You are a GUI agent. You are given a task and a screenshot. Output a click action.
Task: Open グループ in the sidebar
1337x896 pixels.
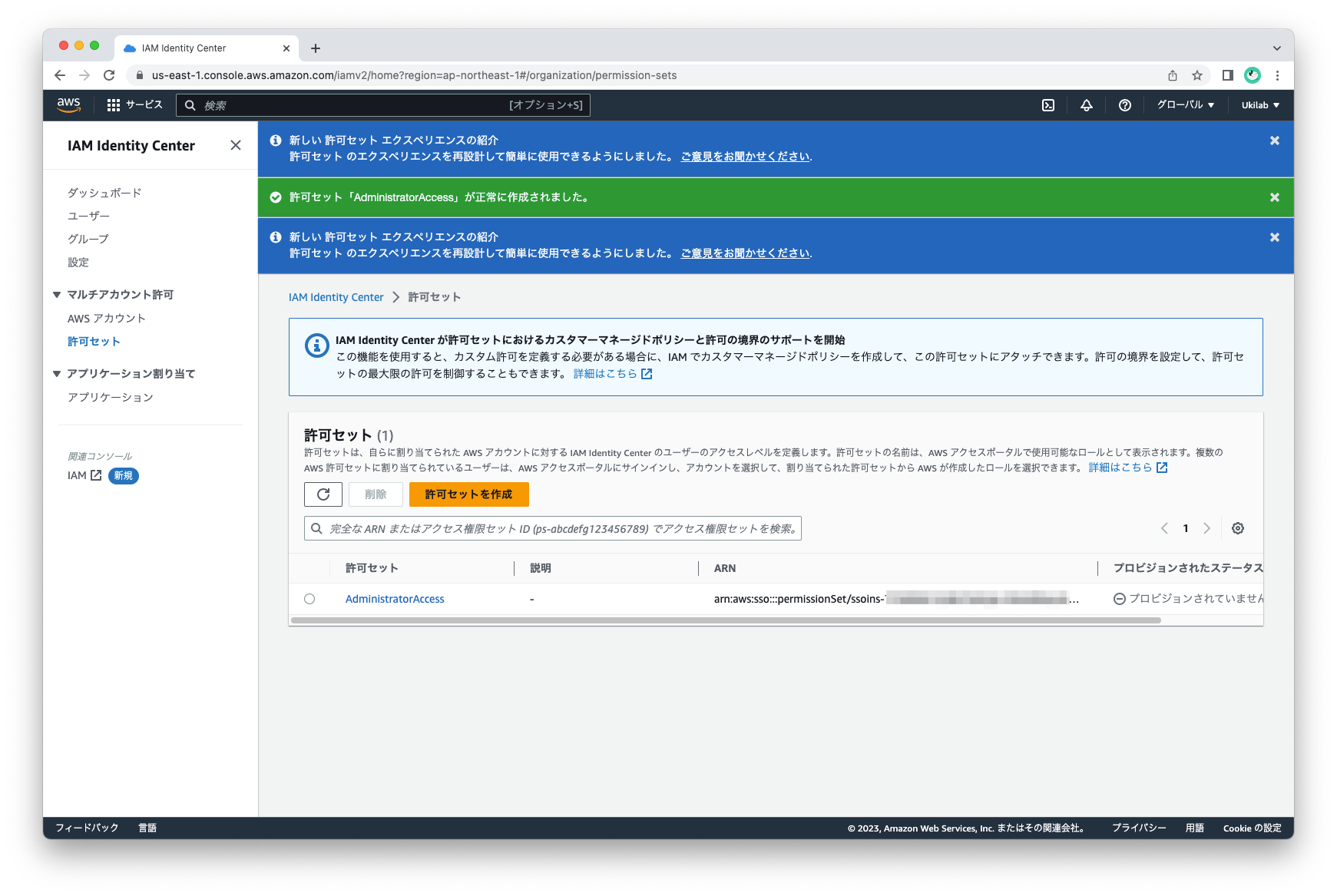click(x=88, y=239)
